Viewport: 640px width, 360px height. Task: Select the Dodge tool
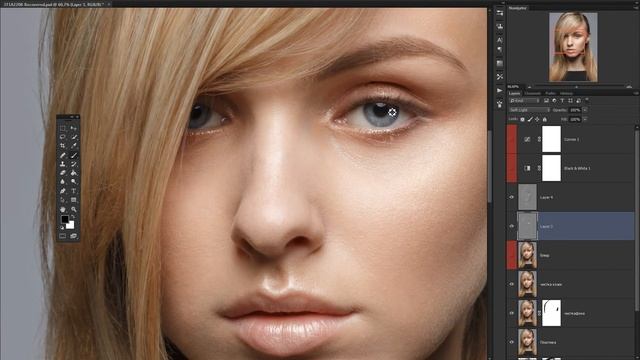pos(74,182)
